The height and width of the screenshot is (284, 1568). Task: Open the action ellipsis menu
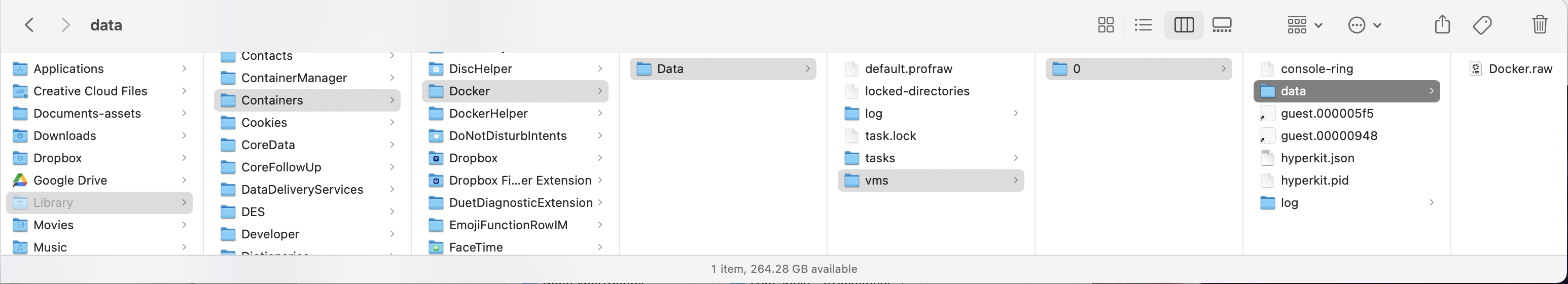pos(1364,25)
